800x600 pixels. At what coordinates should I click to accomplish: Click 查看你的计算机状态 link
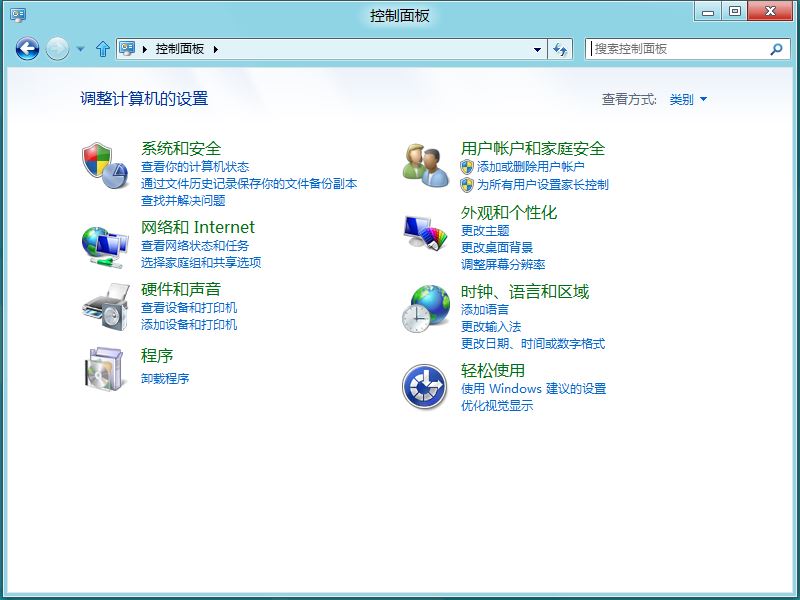coord(195,167)
